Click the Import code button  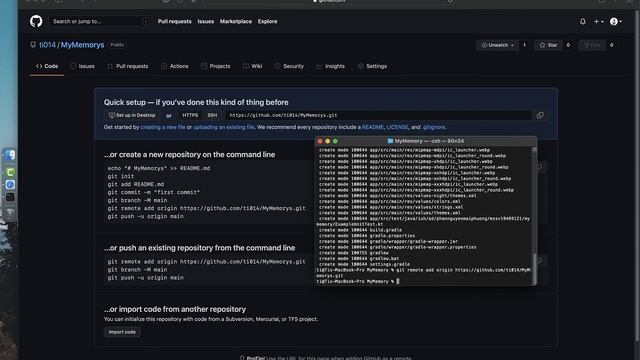pos(122,332)
